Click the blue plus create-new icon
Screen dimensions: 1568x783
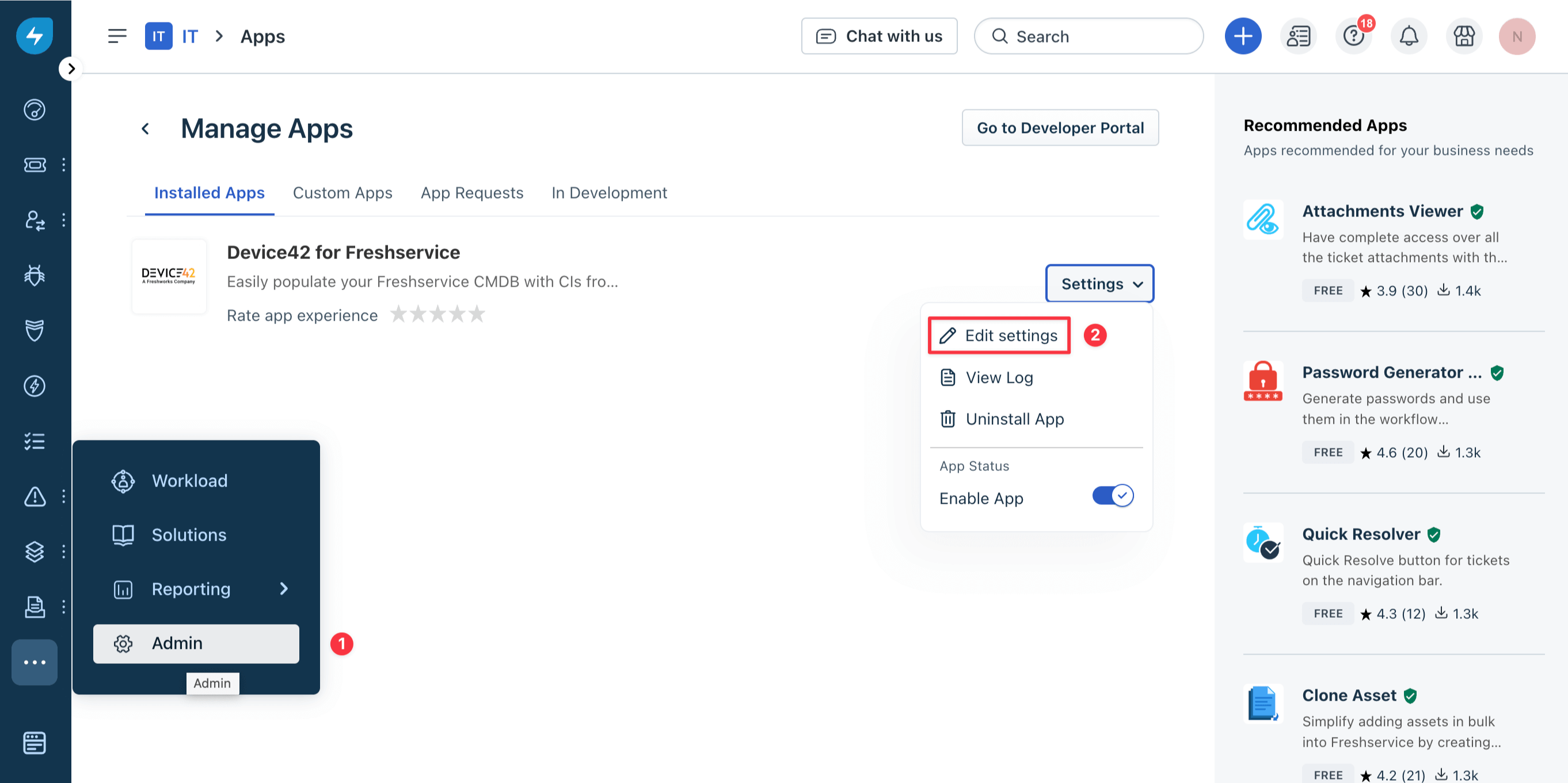[1242, 36]
